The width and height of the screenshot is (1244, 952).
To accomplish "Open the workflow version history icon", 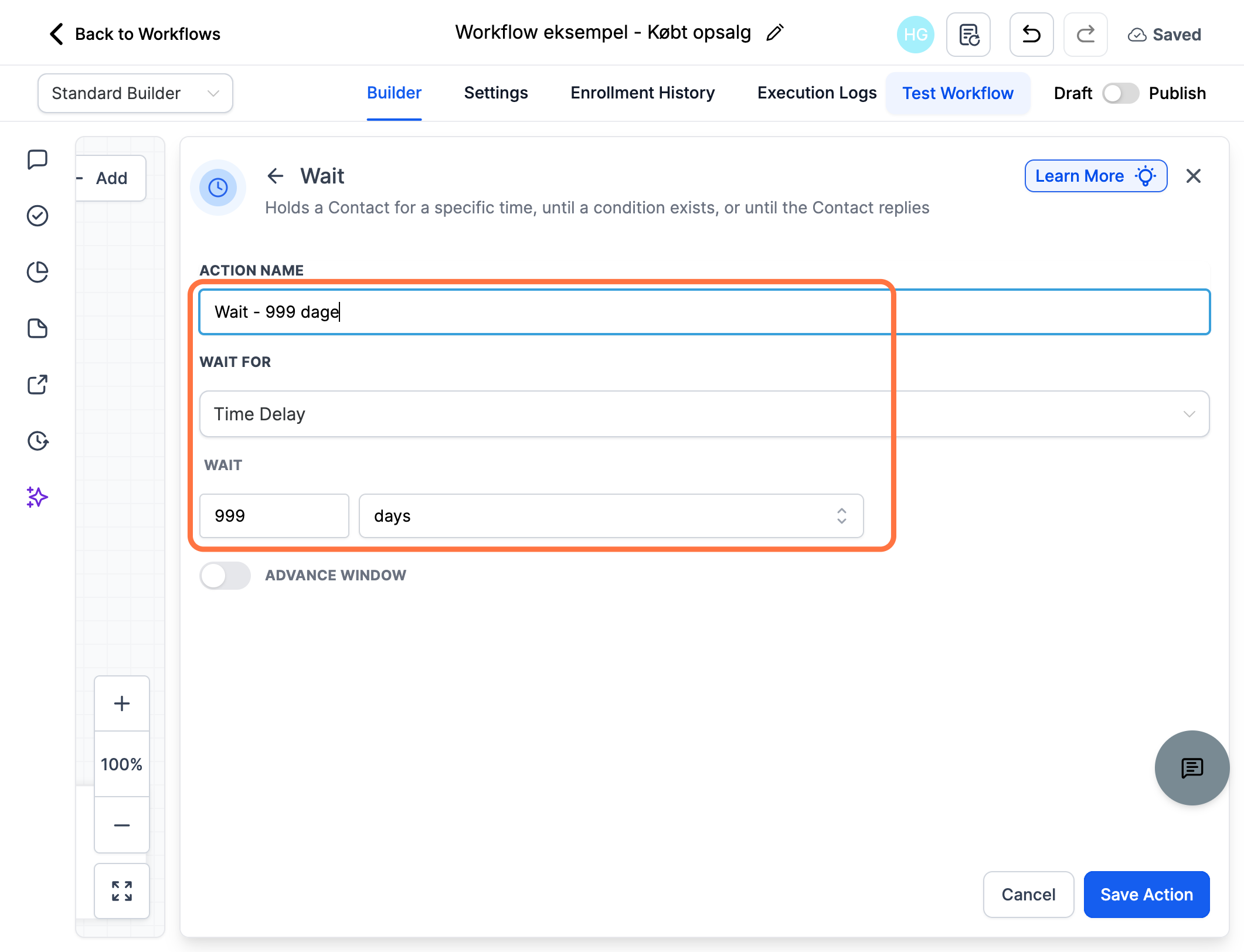I will 968,35.
